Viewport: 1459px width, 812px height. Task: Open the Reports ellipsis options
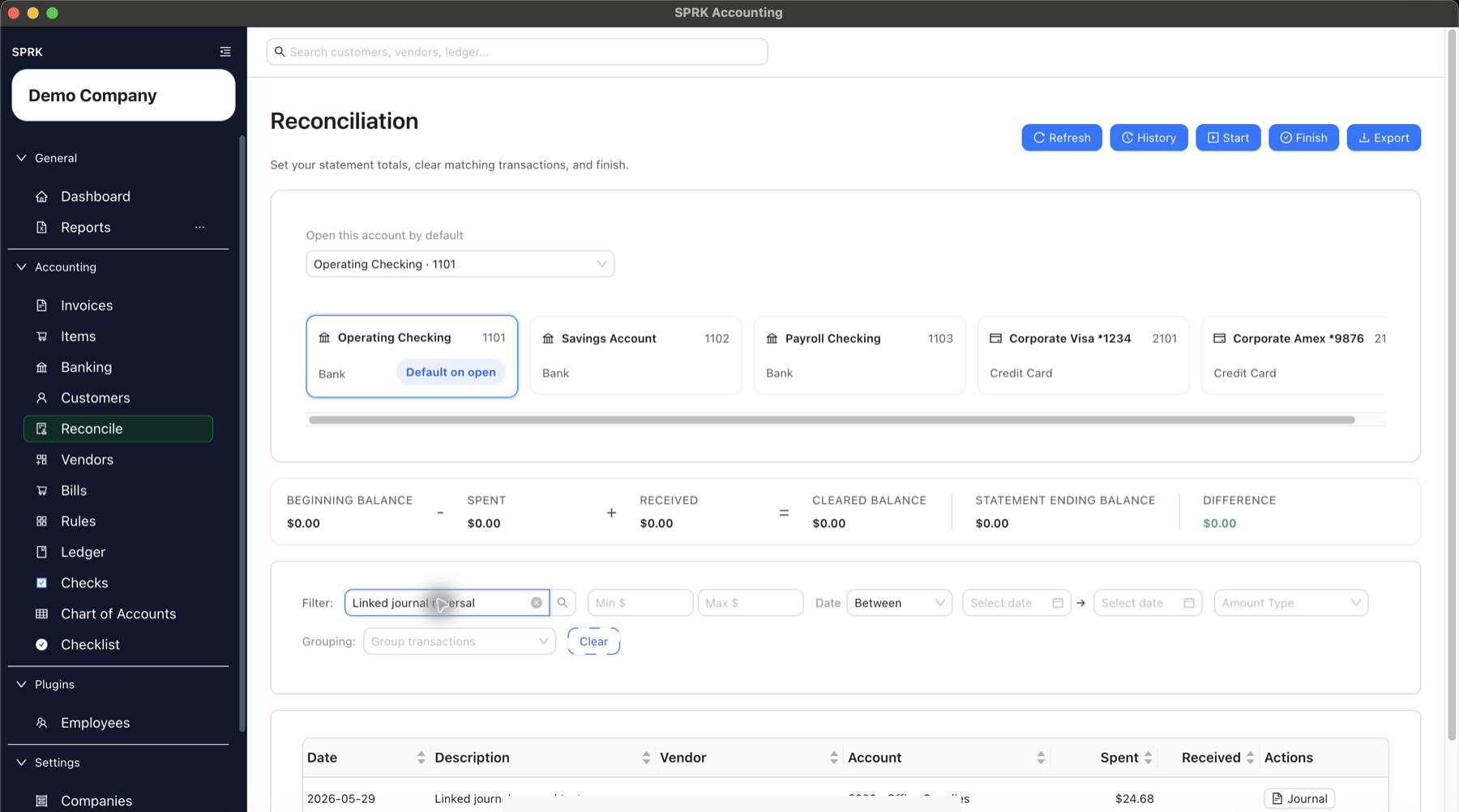199,228
